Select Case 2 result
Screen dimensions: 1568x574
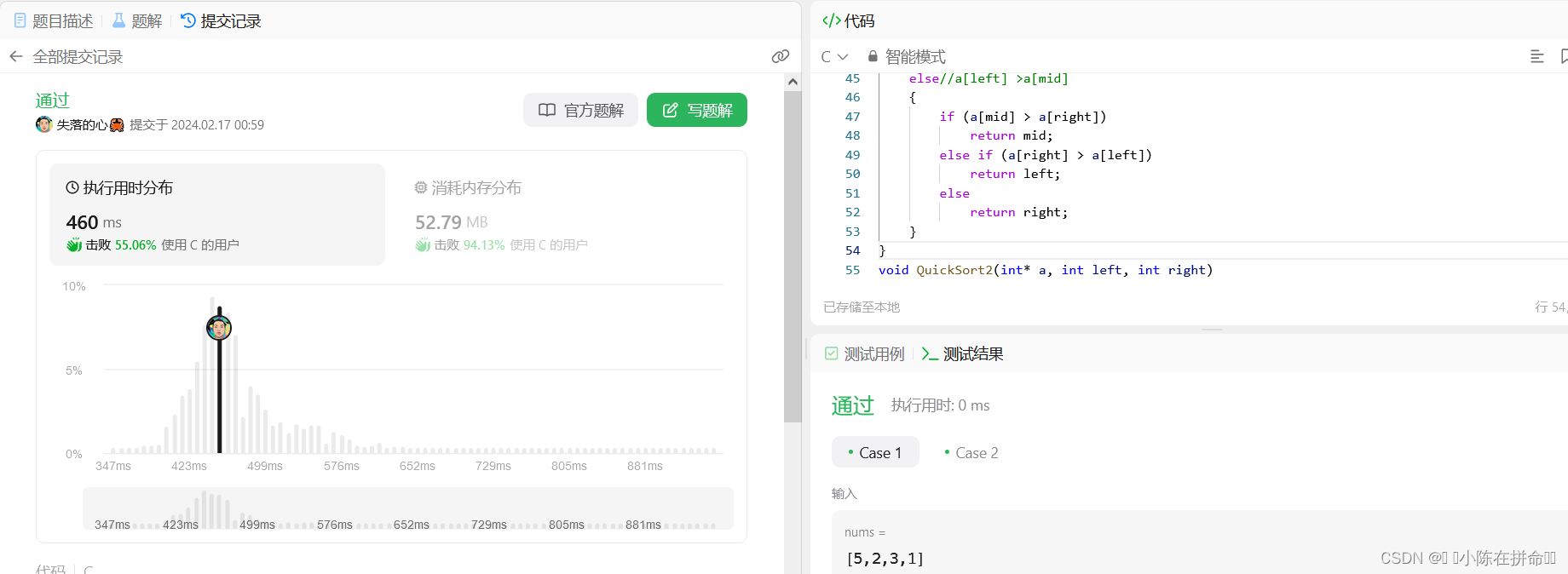click(971, 453)
